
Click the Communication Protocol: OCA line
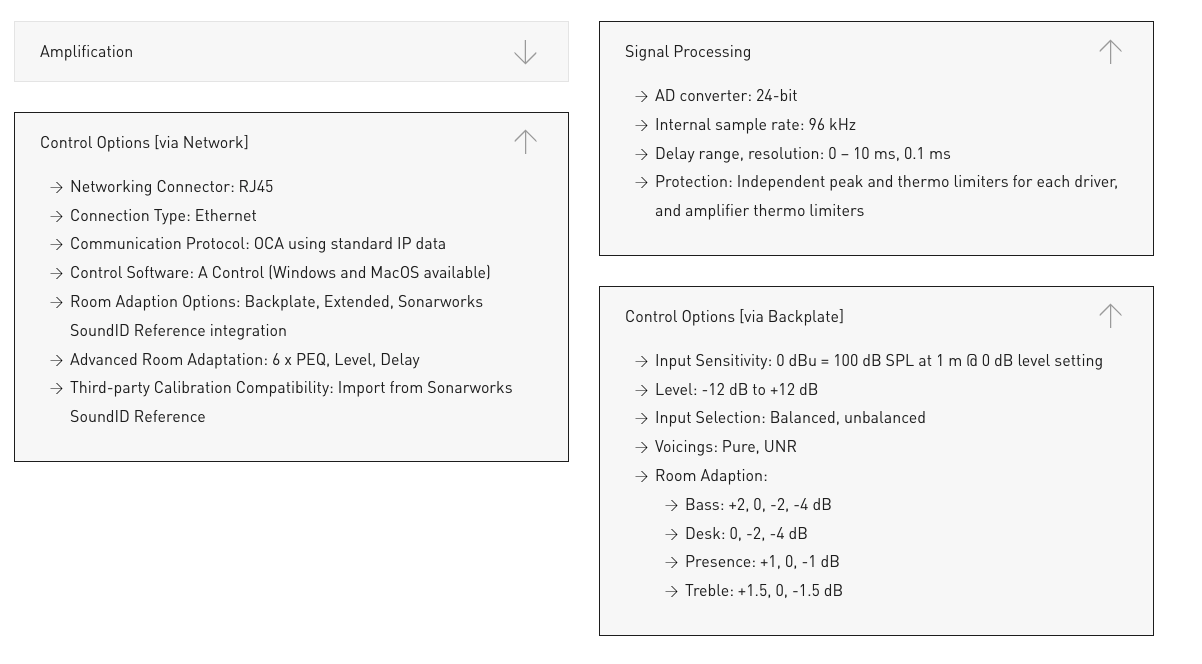(258, 244)
